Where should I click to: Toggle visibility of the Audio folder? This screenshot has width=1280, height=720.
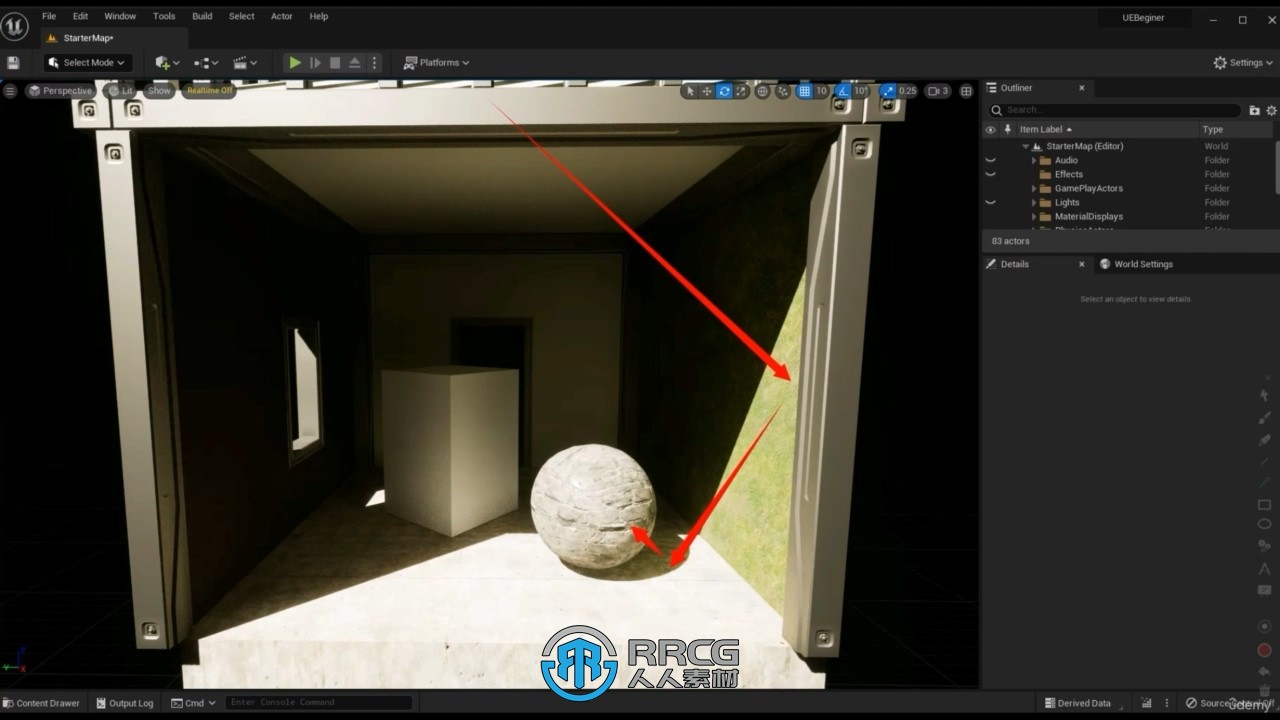pyautogui.click(x=991, y=160)
